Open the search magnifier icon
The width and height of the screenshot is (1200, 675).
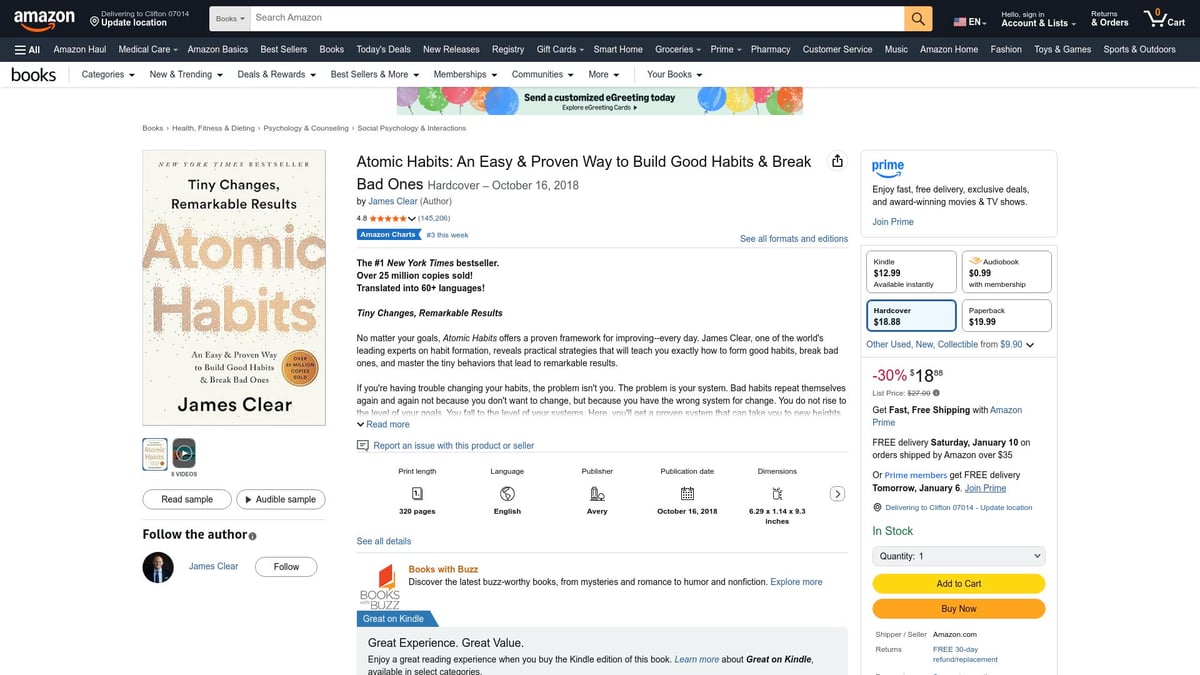coord(916,17)
